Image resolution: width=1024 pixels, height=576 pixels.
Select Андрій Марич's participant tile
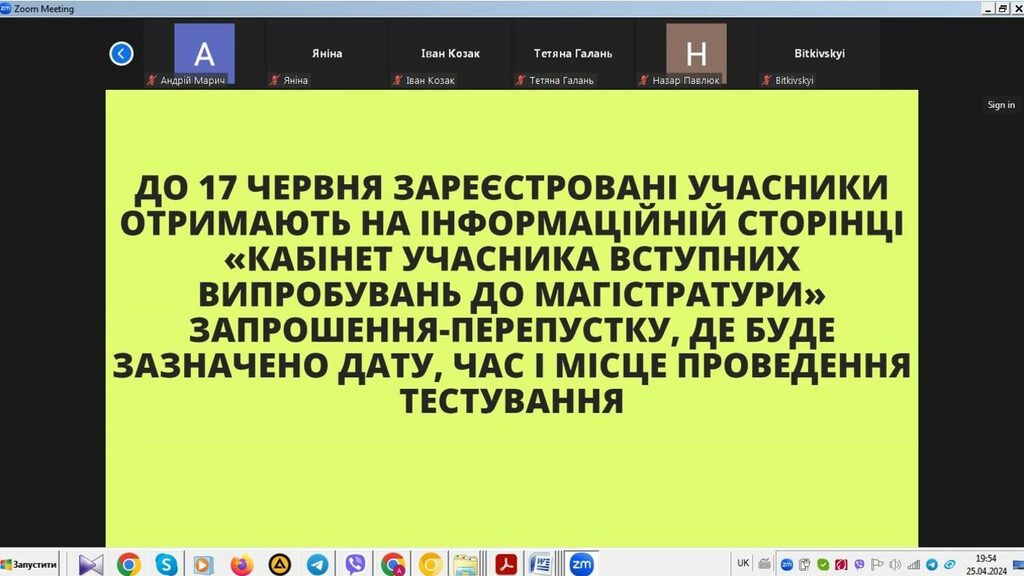[x=204, y=54]
